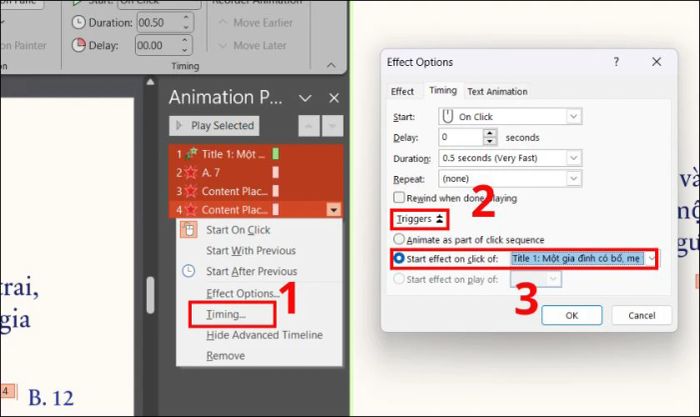Click OK in Effect Options dialog
This screenshot has height=417, width=700.
pyautogui.click(x=572, y=315)
